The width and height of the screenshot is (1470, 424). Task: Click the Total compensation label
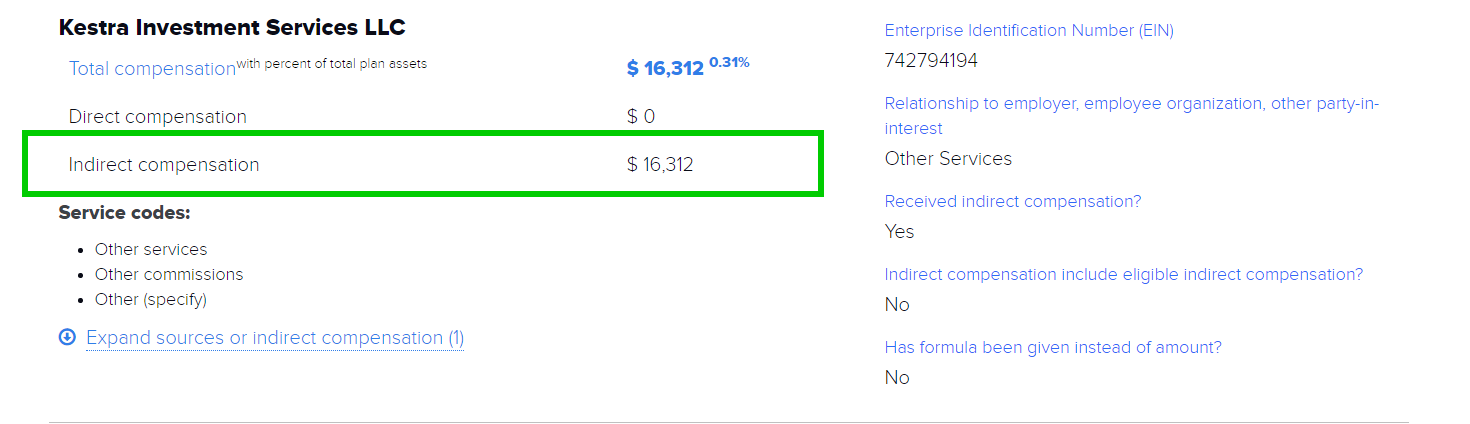(152, 69)
